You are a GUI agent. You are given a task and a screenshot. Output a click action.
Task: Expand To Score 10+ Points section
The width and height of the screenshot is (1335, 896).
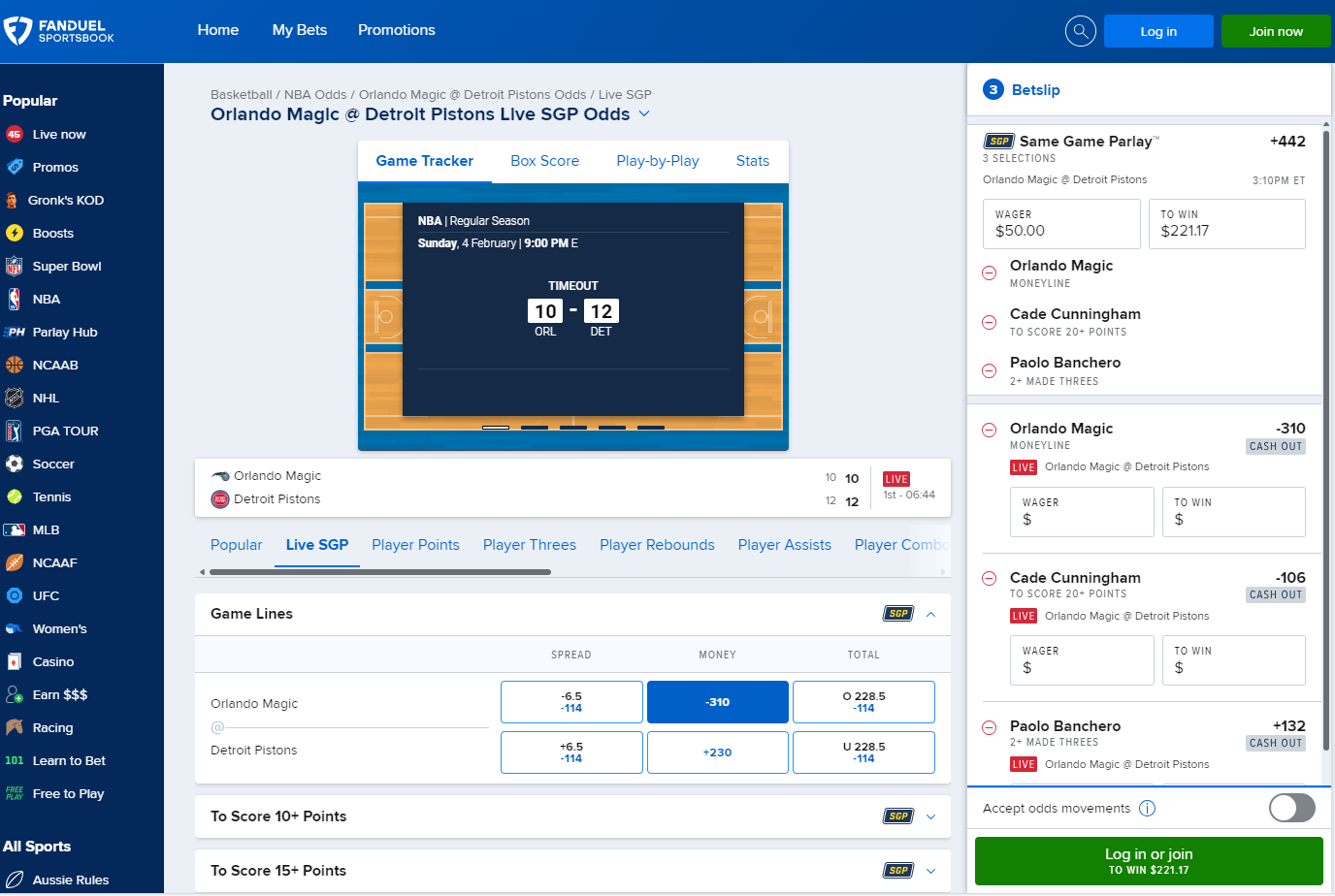click(x=931, y=816)
